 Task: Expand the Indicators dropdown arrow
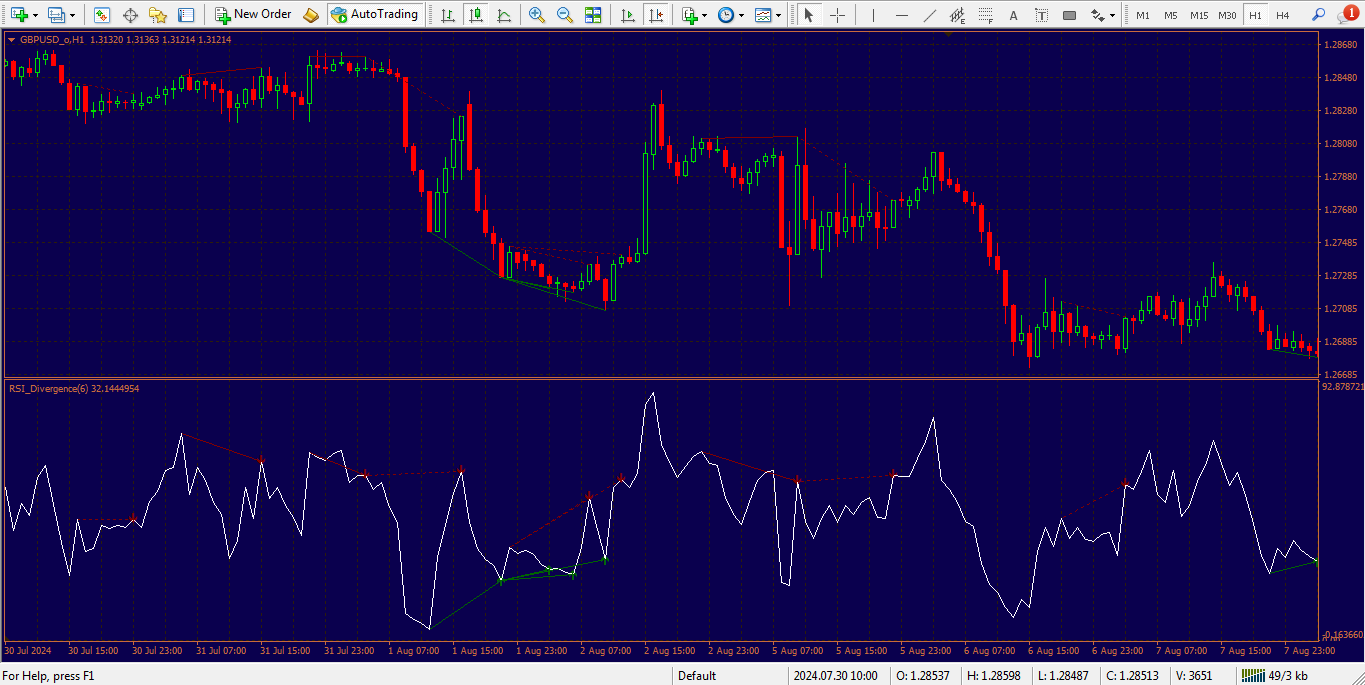705,15
